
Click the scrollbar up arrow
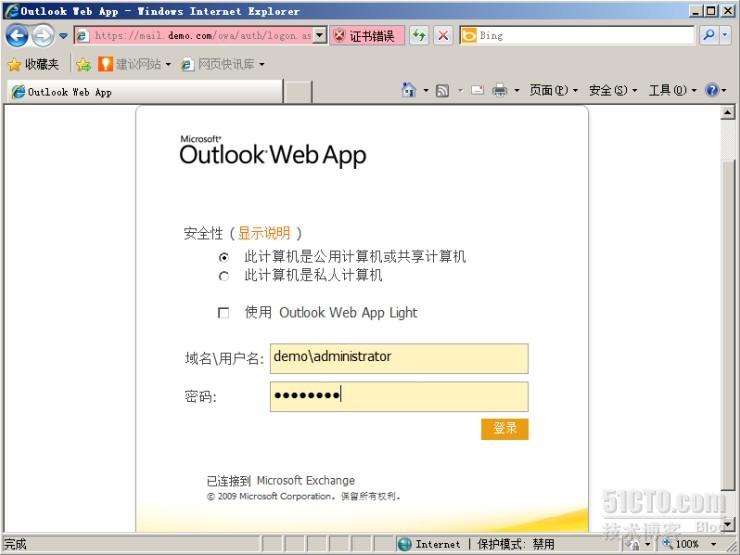click(x=727, y=113)
